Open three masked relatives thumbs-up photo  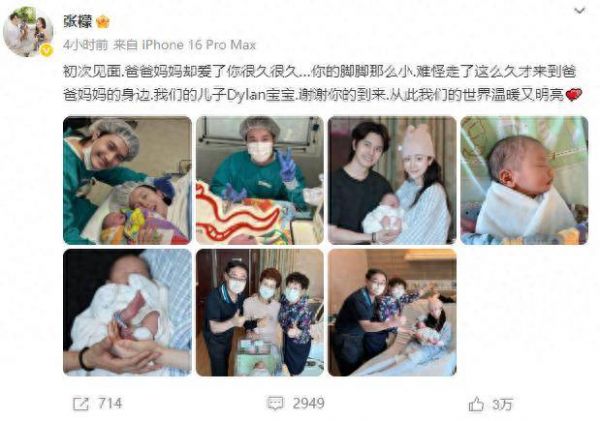pyautogui.click(x=260, y=312)
